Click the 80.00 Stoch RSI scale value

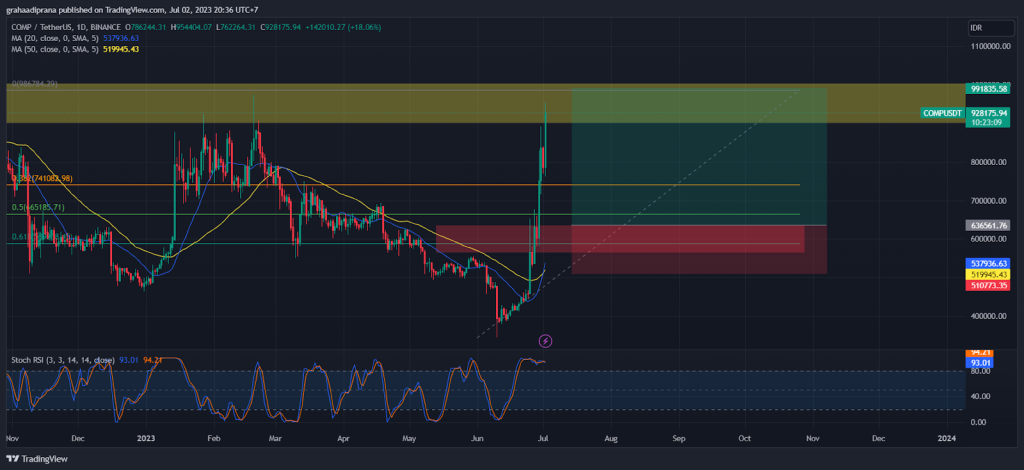(979, 371)
